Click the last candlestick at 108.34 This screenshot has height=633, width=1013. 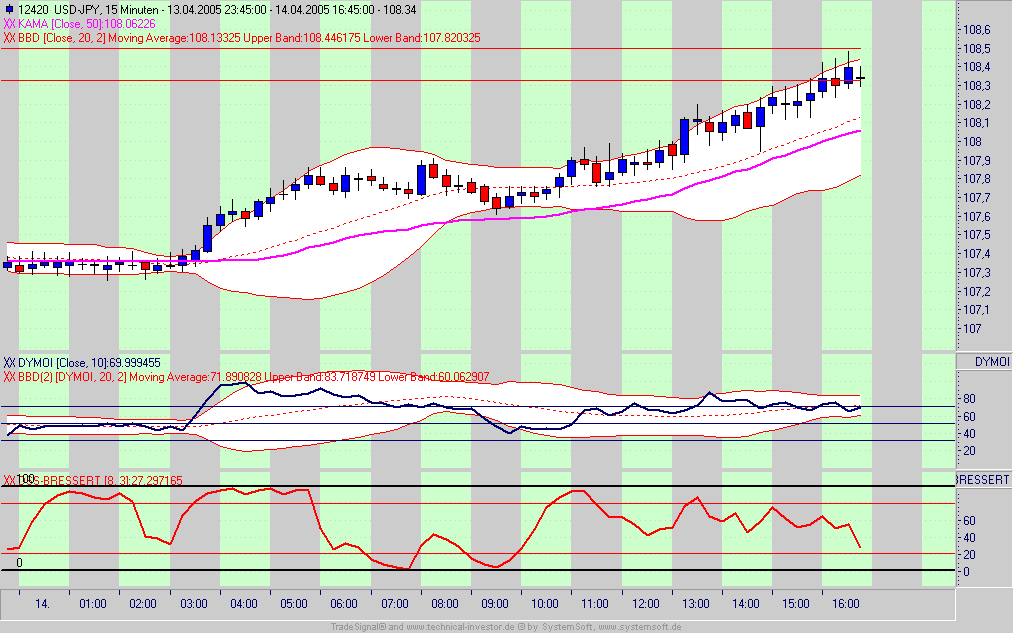pos(861,78)
